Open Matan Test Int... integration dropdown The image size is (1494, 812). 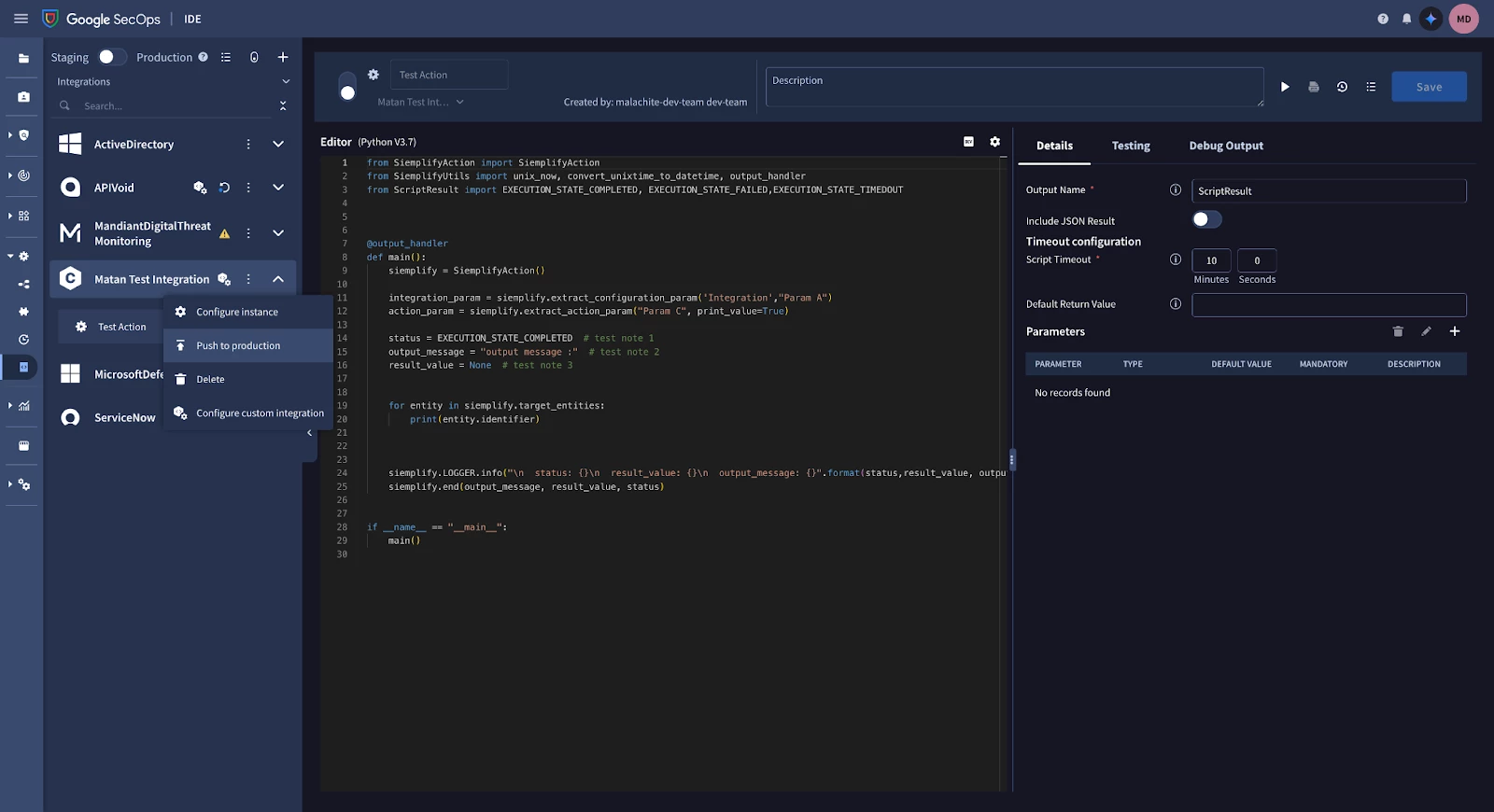420,102
